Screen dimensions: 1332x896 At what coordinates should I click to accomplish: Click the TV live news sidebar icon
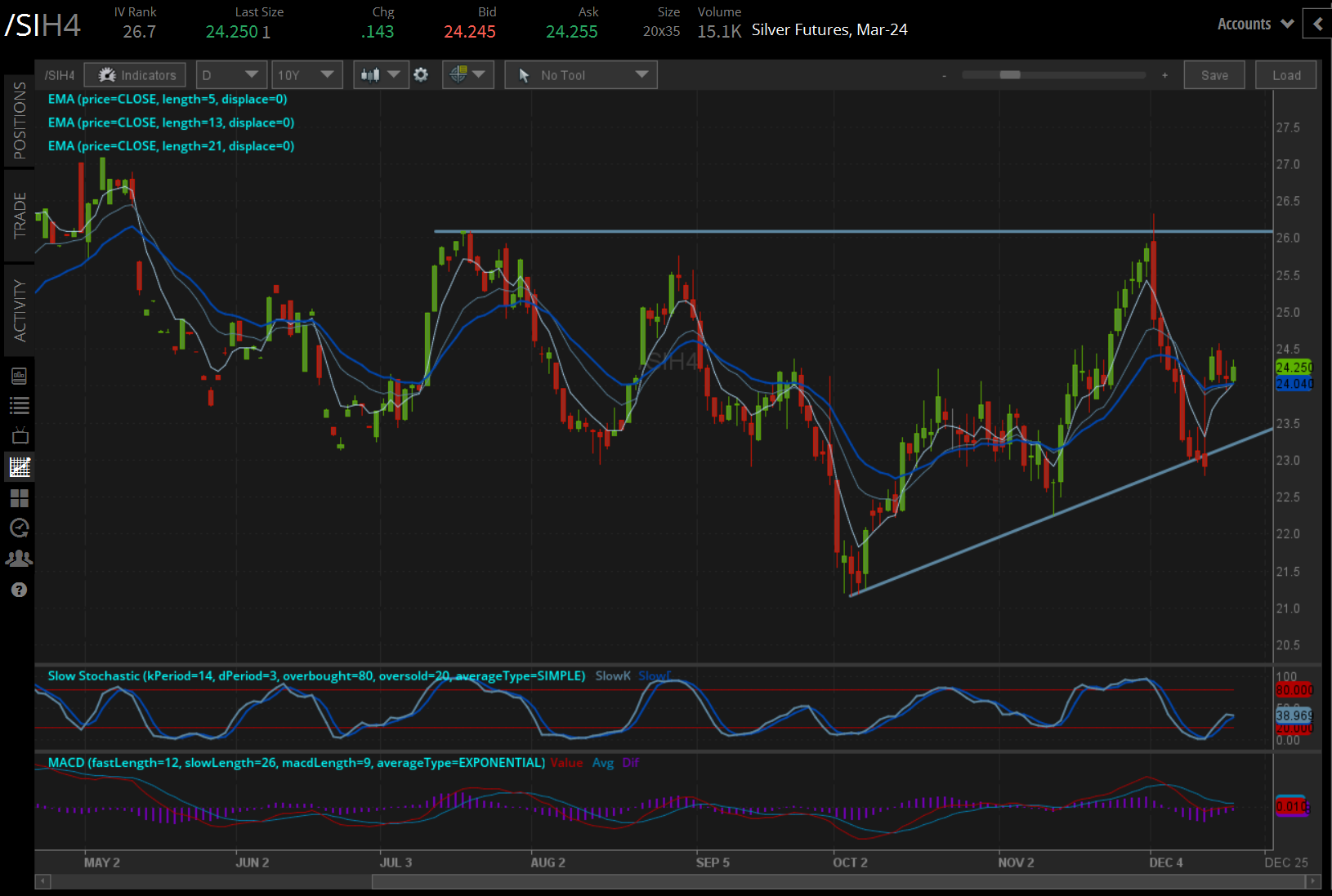point(20,435)
